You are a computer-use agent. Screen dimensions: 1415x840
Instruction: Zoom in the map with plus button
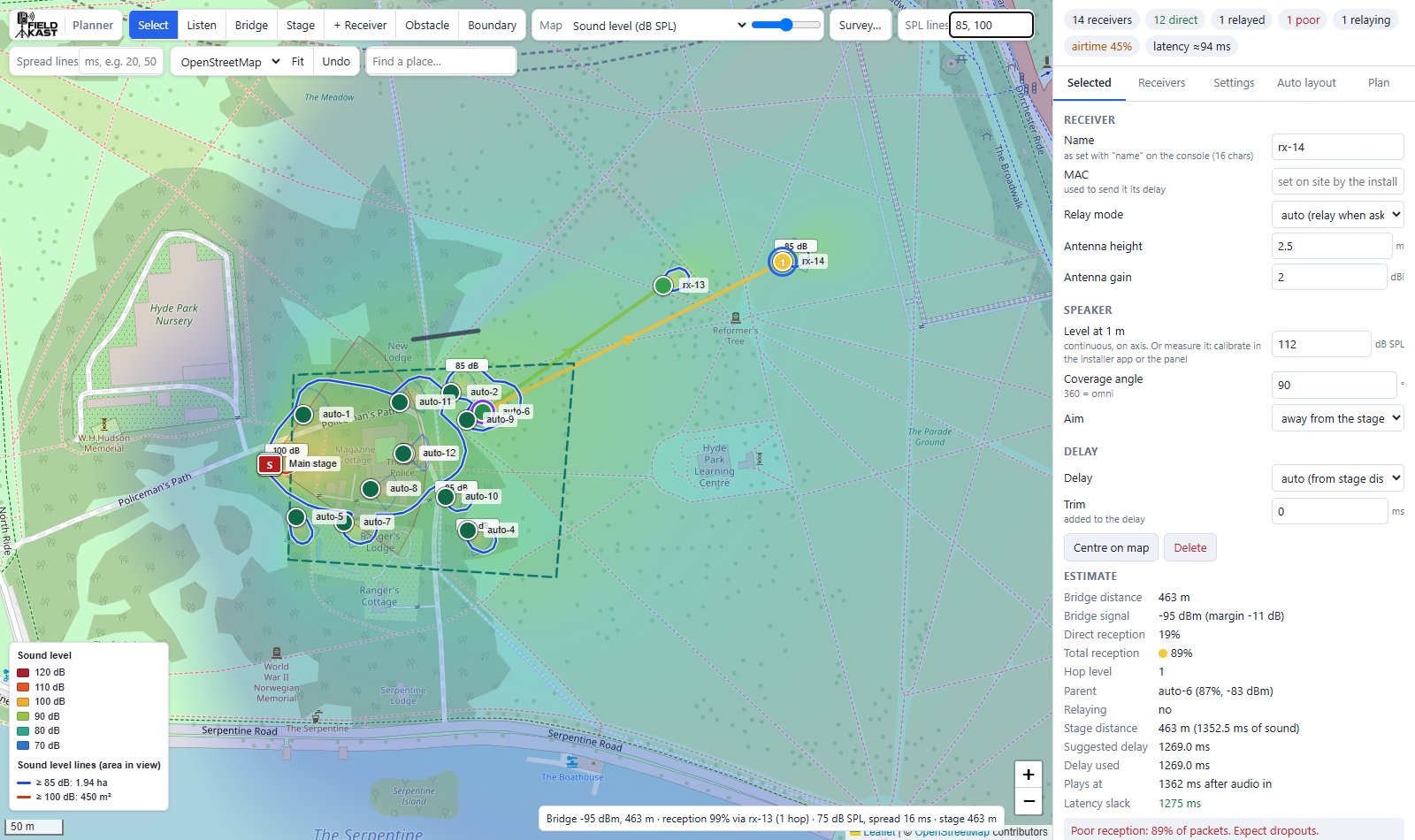(x=1029, y=775)
